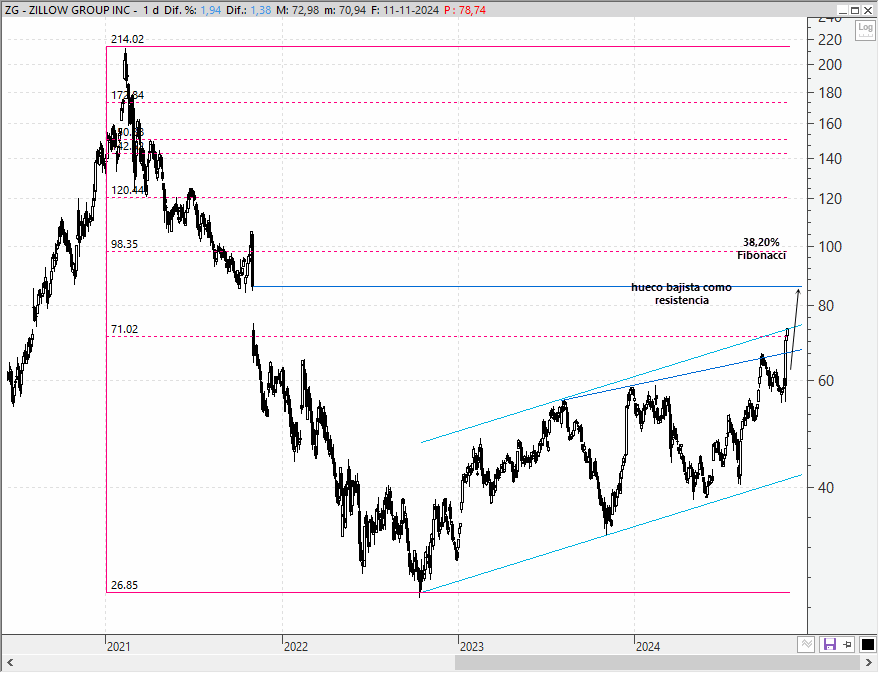Click the '1 d' timeframe label
This screenshot has width=879, height=673.
151,10
